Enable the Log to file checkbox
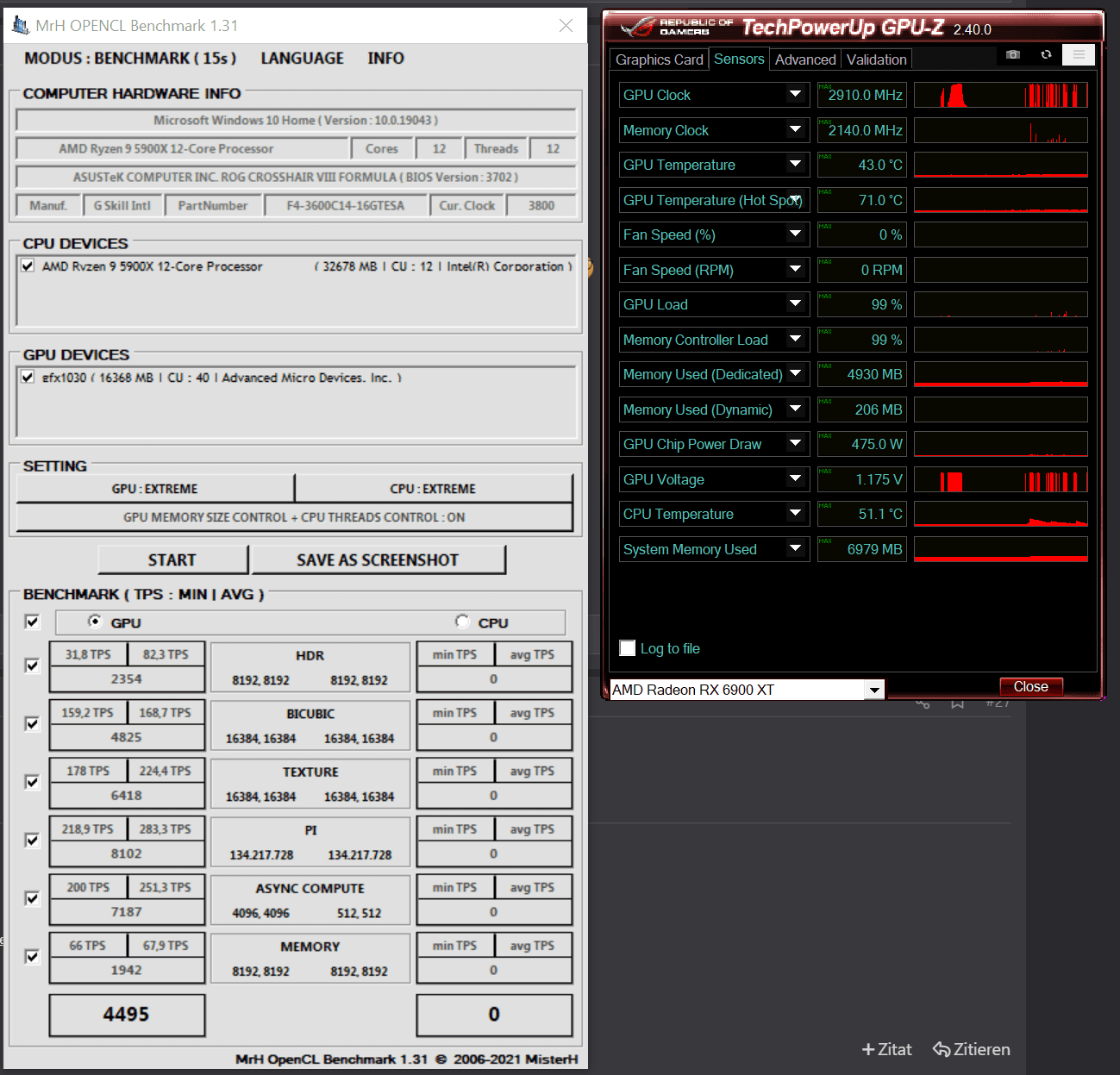 [x=628, y=647]
